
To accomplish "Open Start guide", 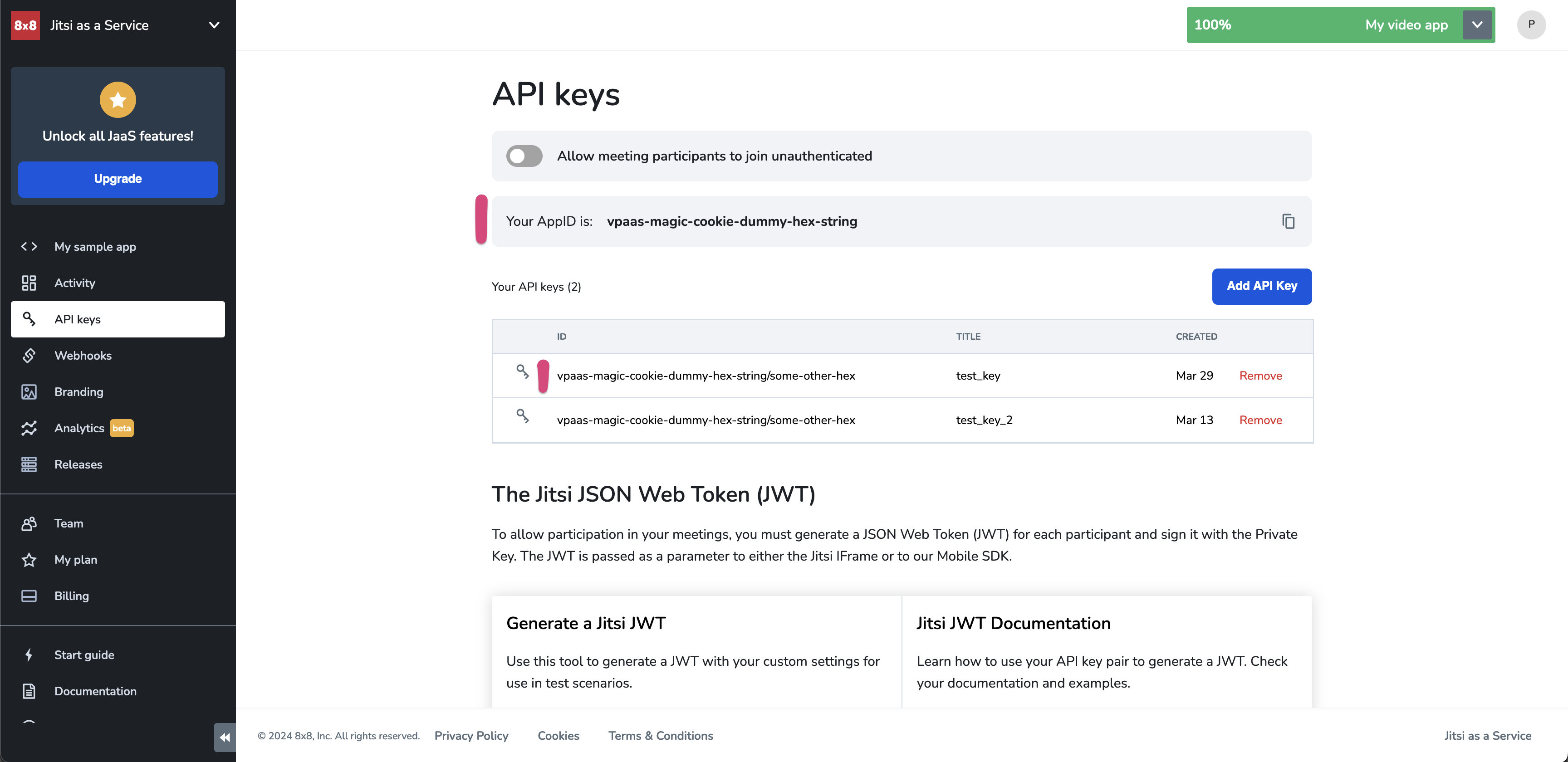I will pos(118,655).
